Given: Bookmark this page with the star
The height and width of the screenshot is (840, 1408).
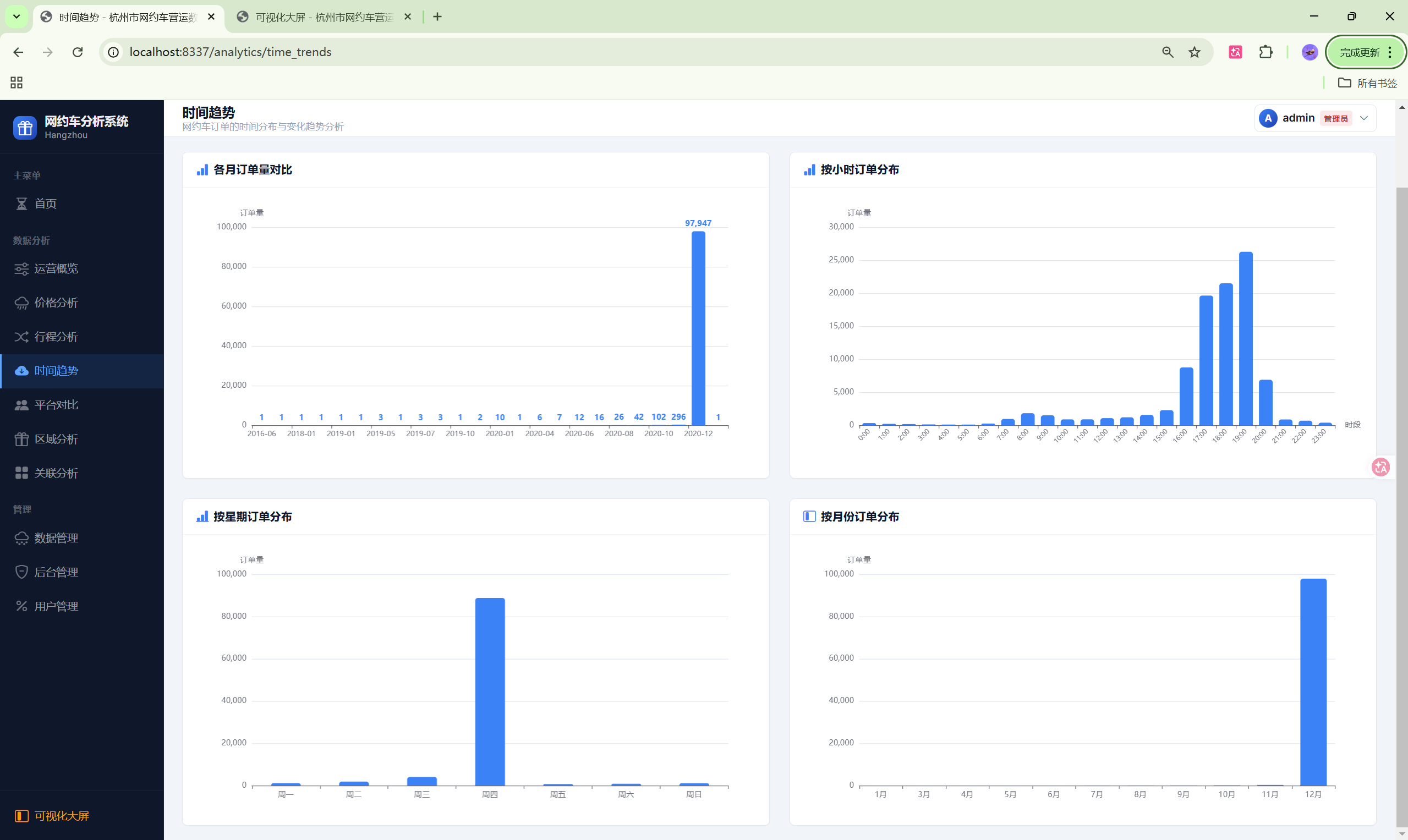Looking at the screenshot, I should 1195,52.
